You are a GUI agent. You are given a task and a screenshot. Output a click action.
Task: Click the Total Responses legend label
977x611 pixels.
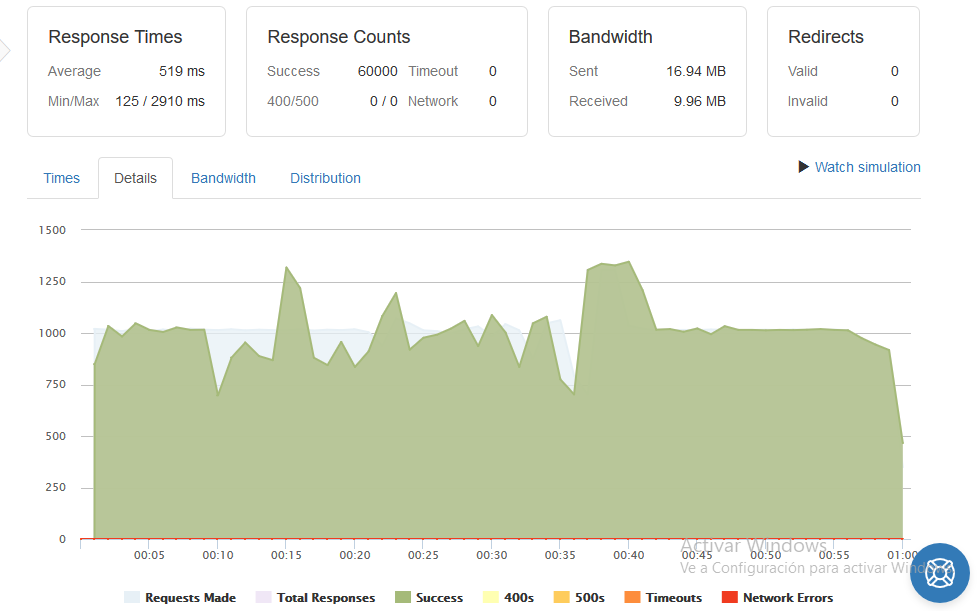326,598
